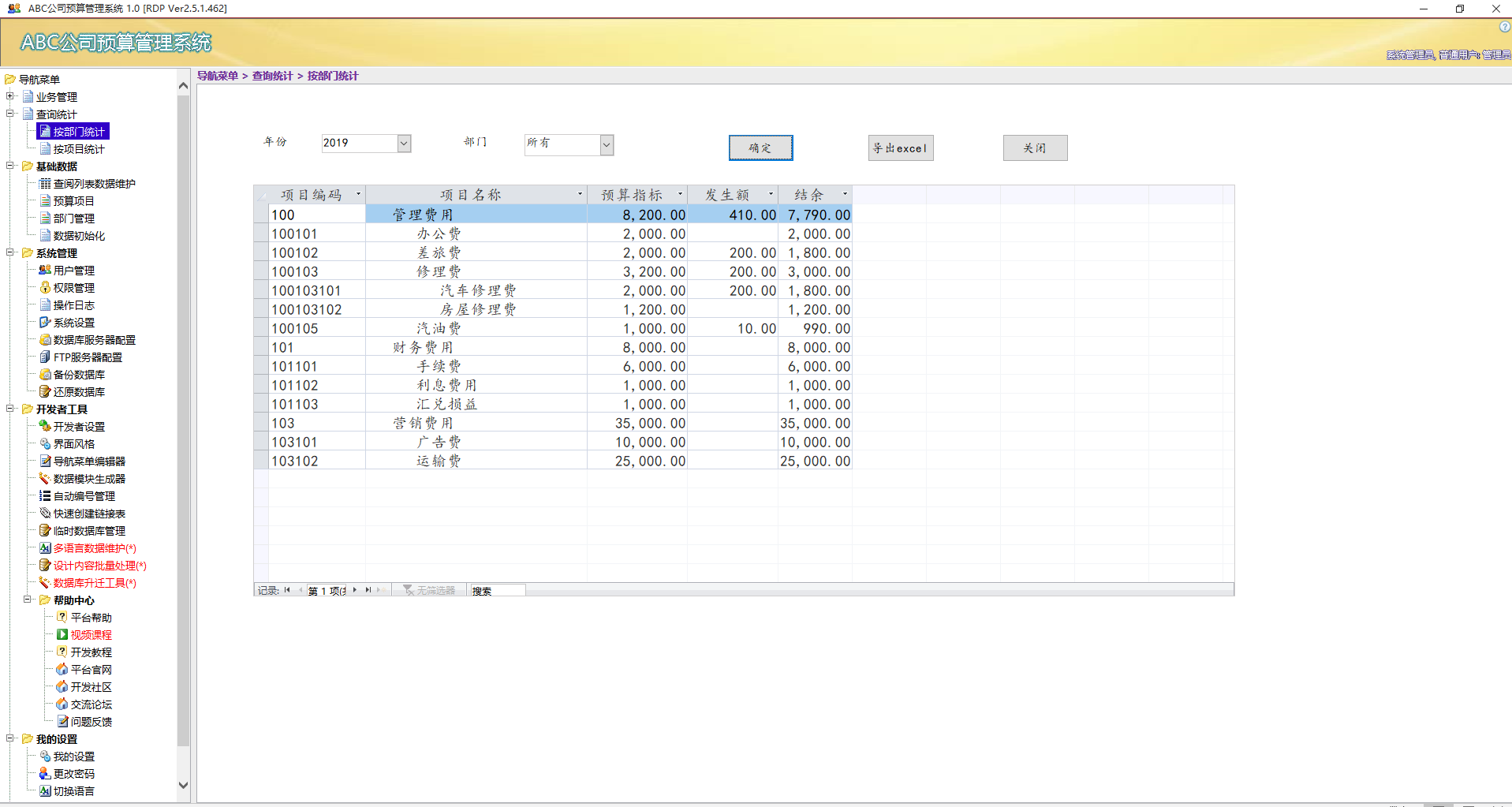1512x807 pixels.
Task: Click the 自动编号管理 list icon
Action: coord(45,496)
